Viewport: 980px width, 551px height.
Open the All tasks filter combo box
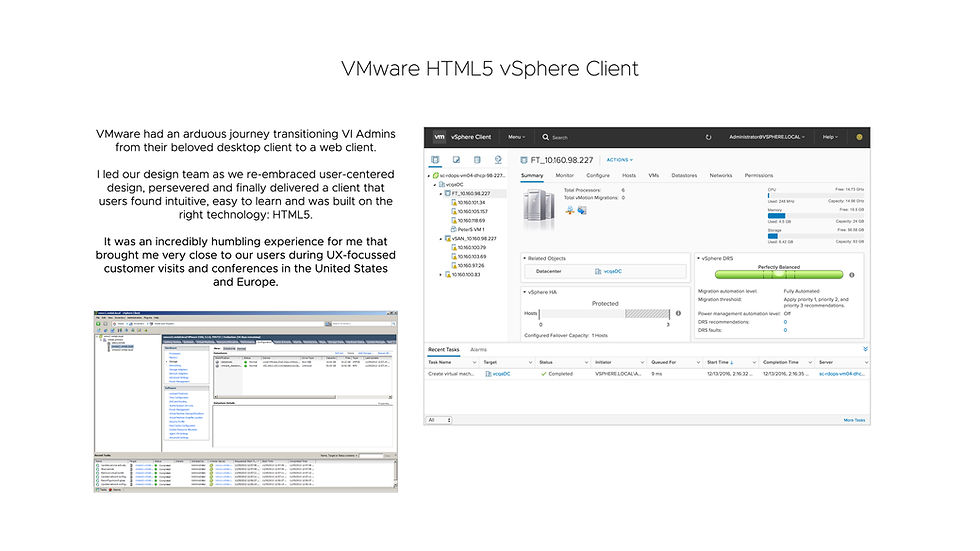(439, 420)
